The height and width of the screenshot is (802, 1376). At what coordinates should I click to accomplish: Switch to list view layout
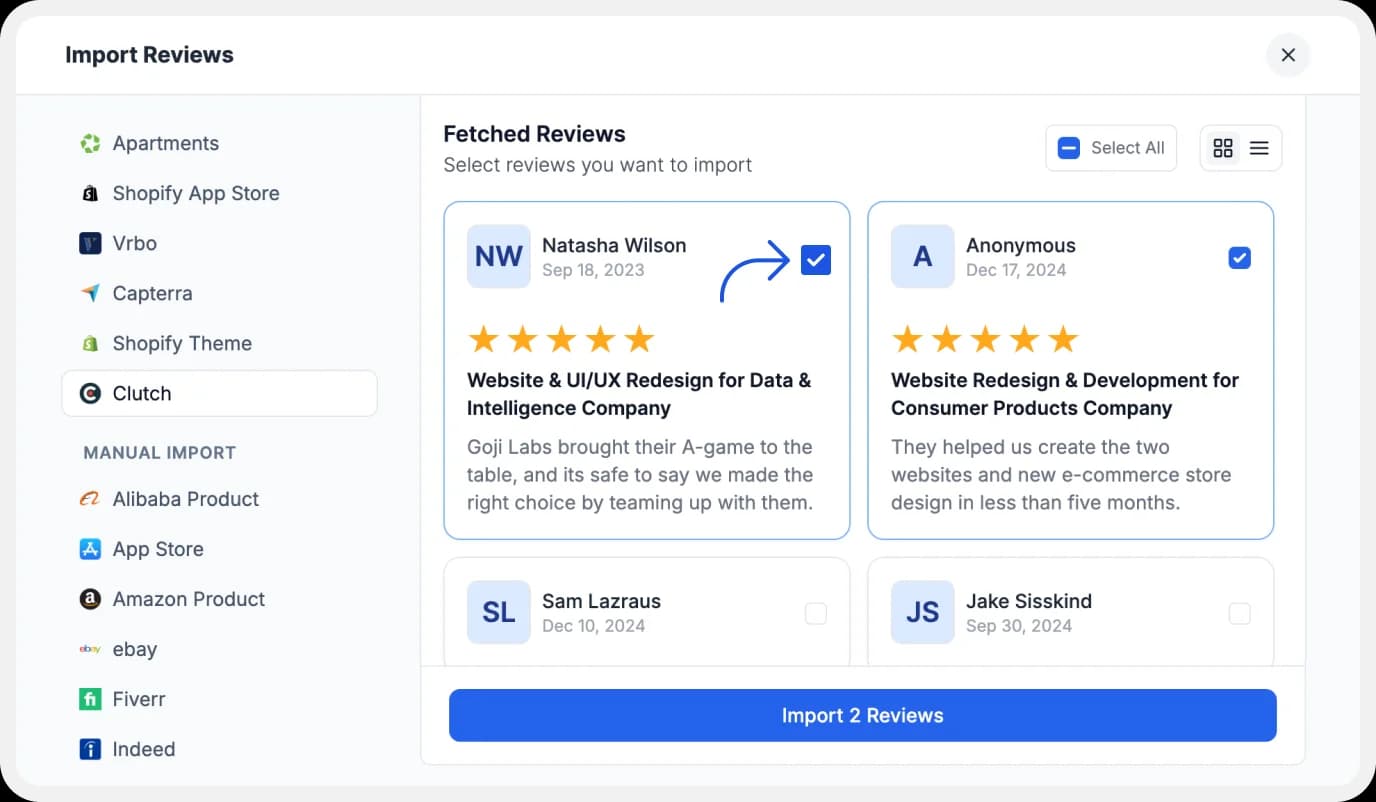[x=1258, y=147]
